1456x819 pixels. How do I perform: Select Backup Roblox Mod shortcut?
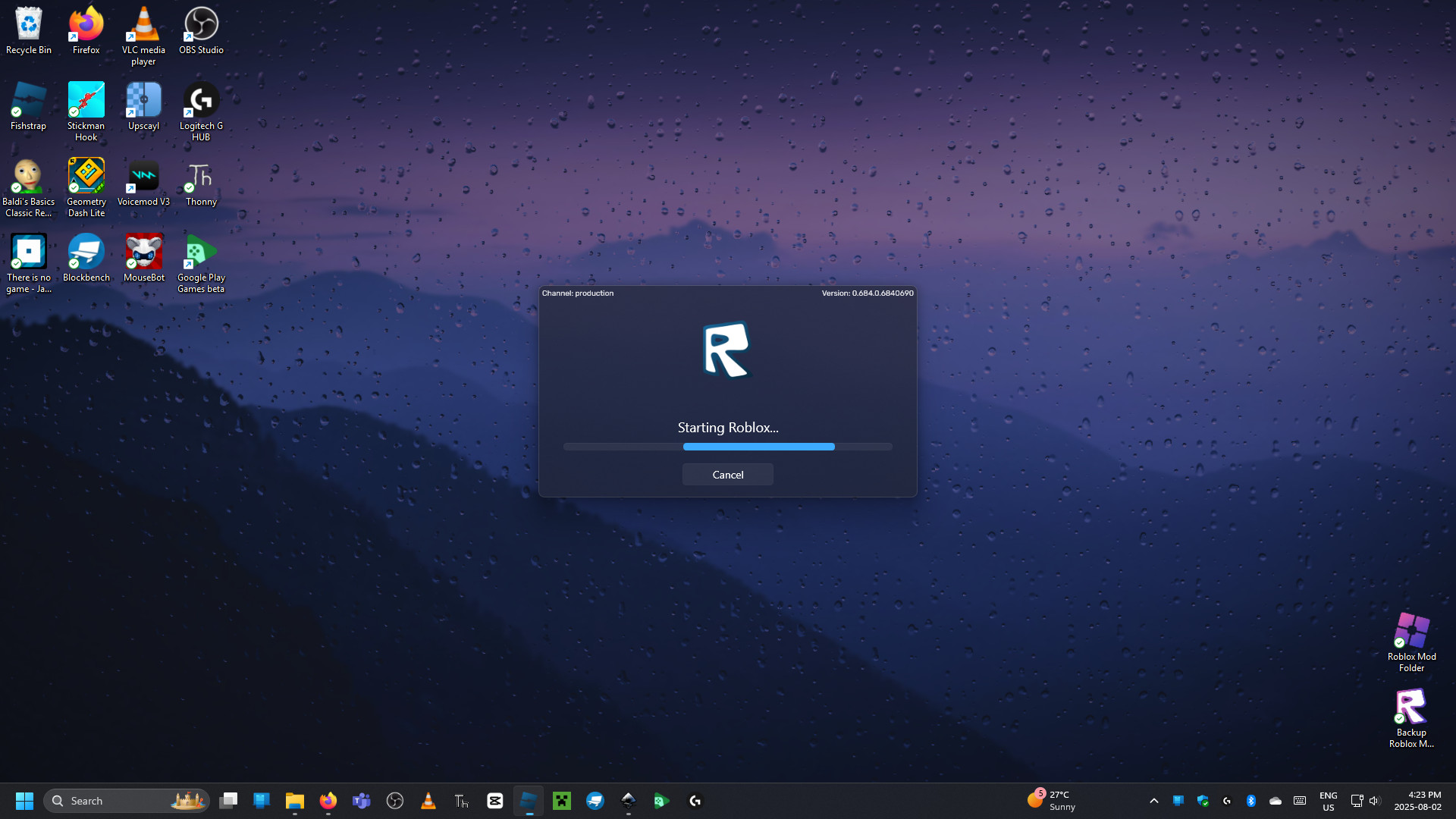pyautogui.click(x=1411, y=717)
